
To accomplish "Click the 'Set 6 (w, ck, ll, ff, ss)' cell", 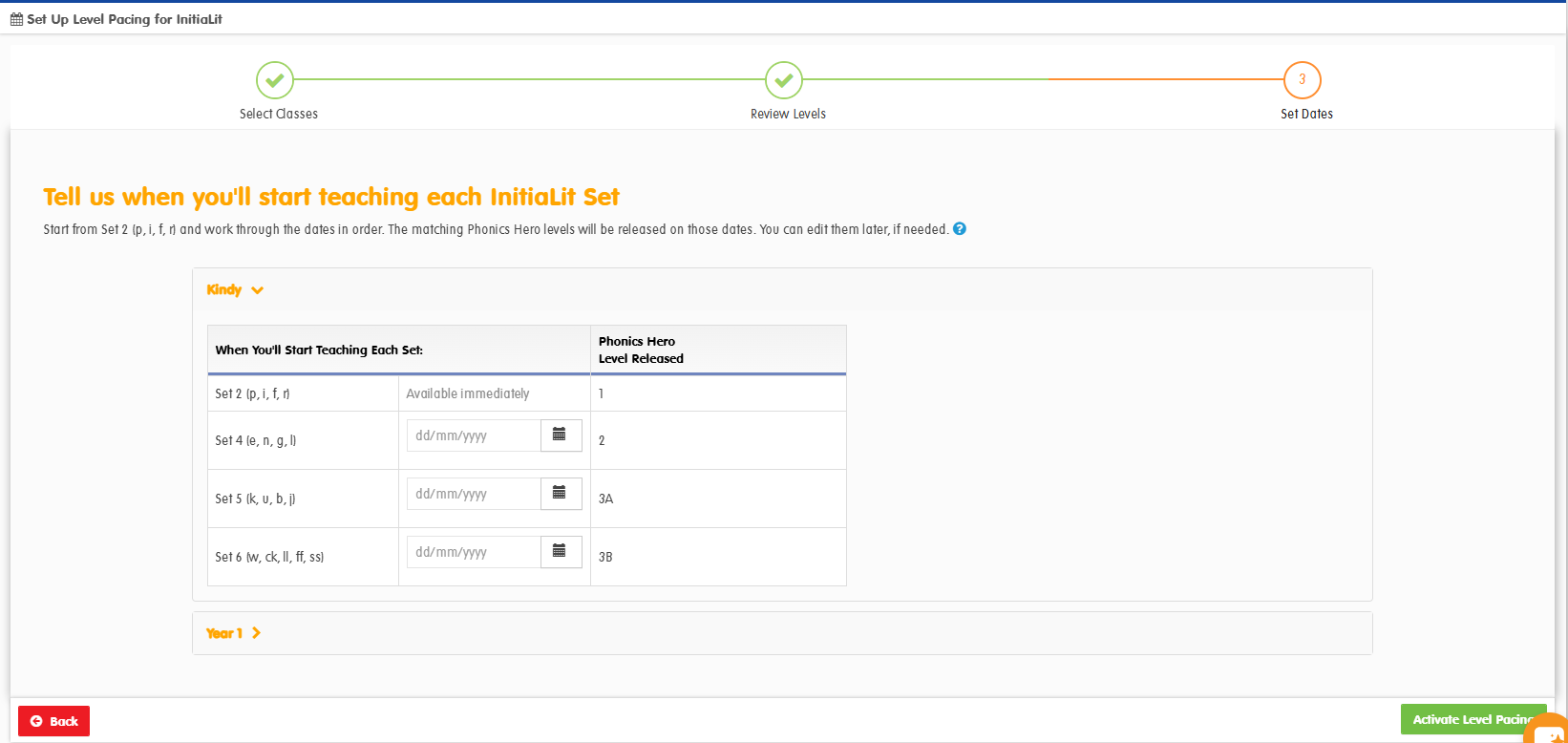I will [x=303, y=557].
